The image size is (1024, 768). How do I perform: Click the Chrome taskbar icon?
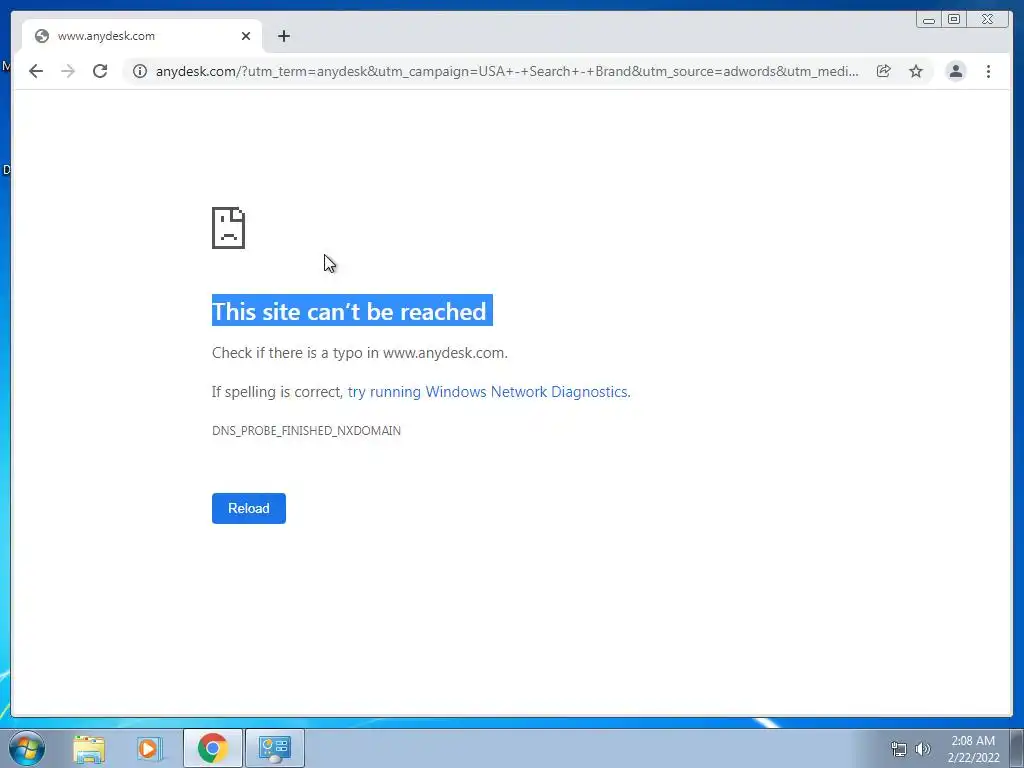click(213, 748)
